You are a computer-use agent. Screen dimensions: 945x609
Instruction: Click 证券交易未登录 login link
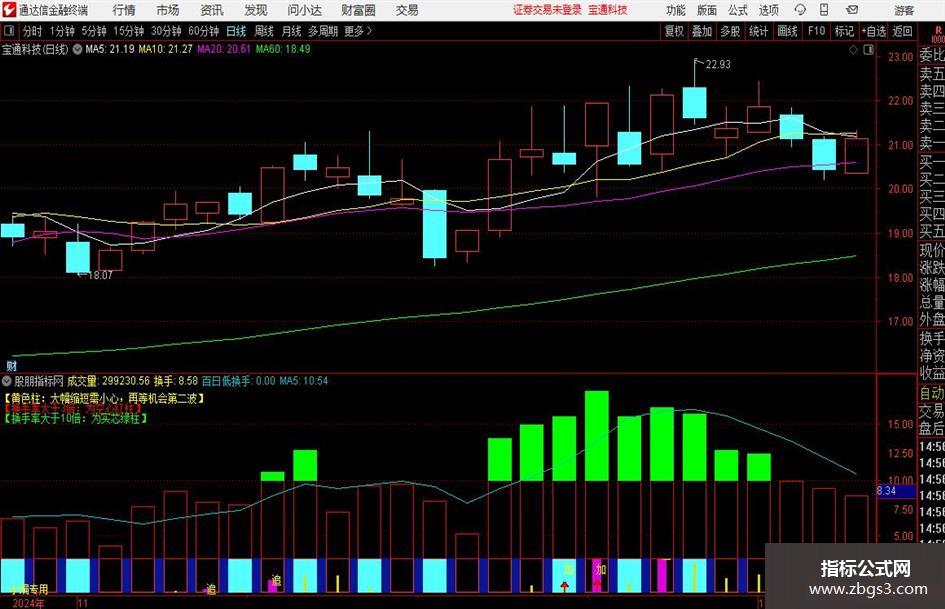(x=547, y=10)
